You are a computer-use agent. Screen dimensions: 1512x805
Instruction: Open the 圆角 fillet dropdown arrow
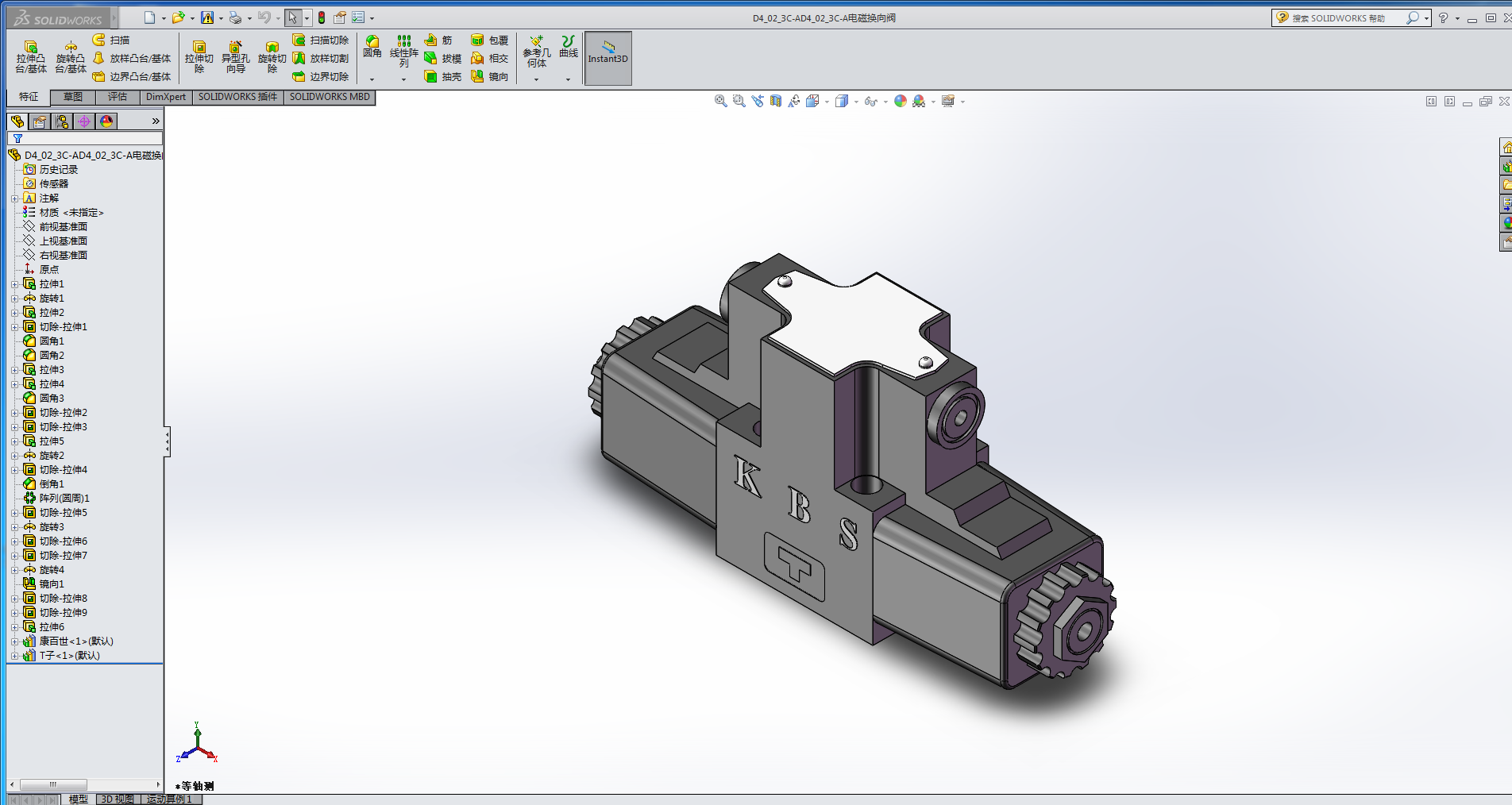(x=372, y=79)
